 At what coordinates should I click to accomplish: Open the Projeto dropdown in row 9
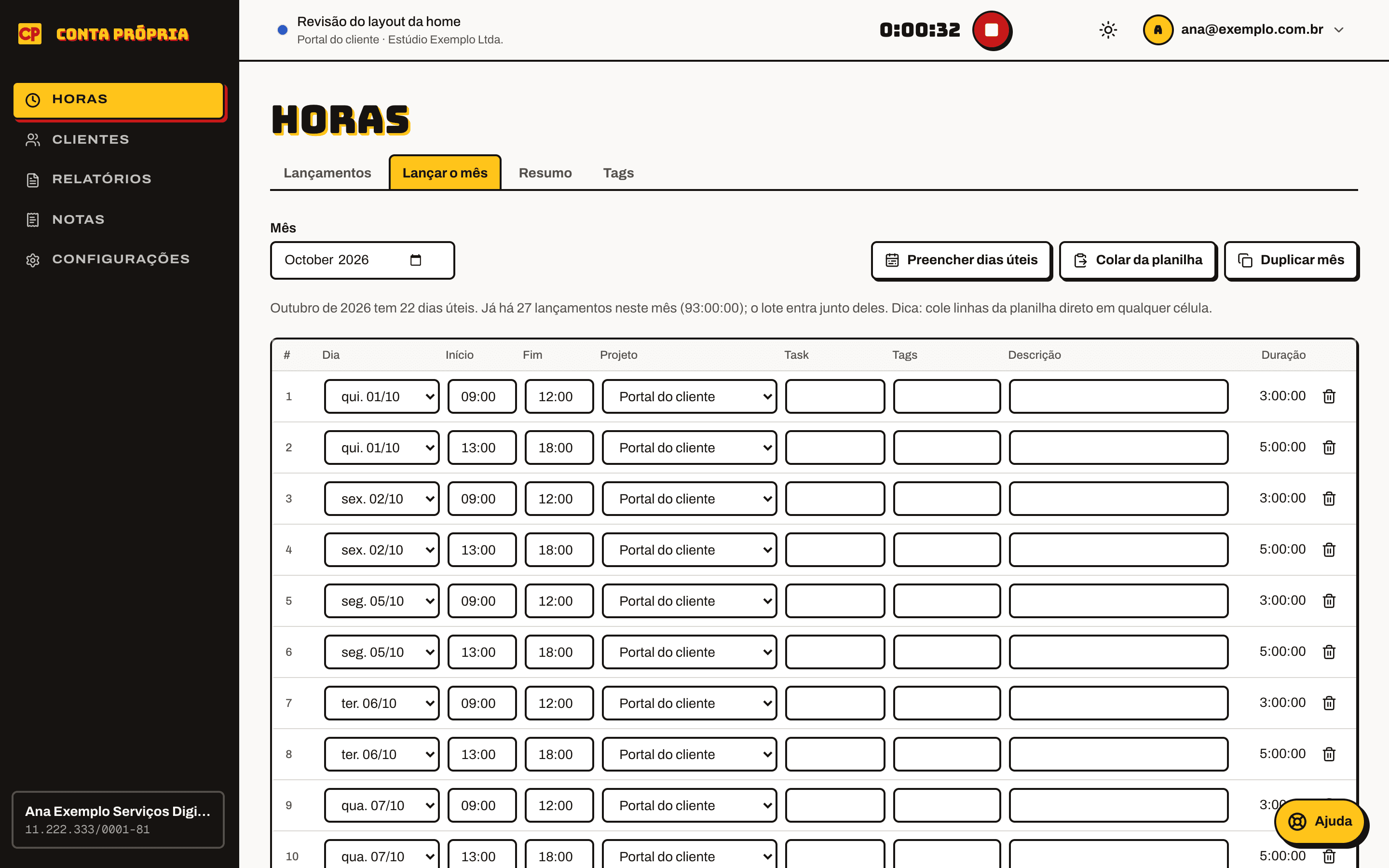pos(689,805)
